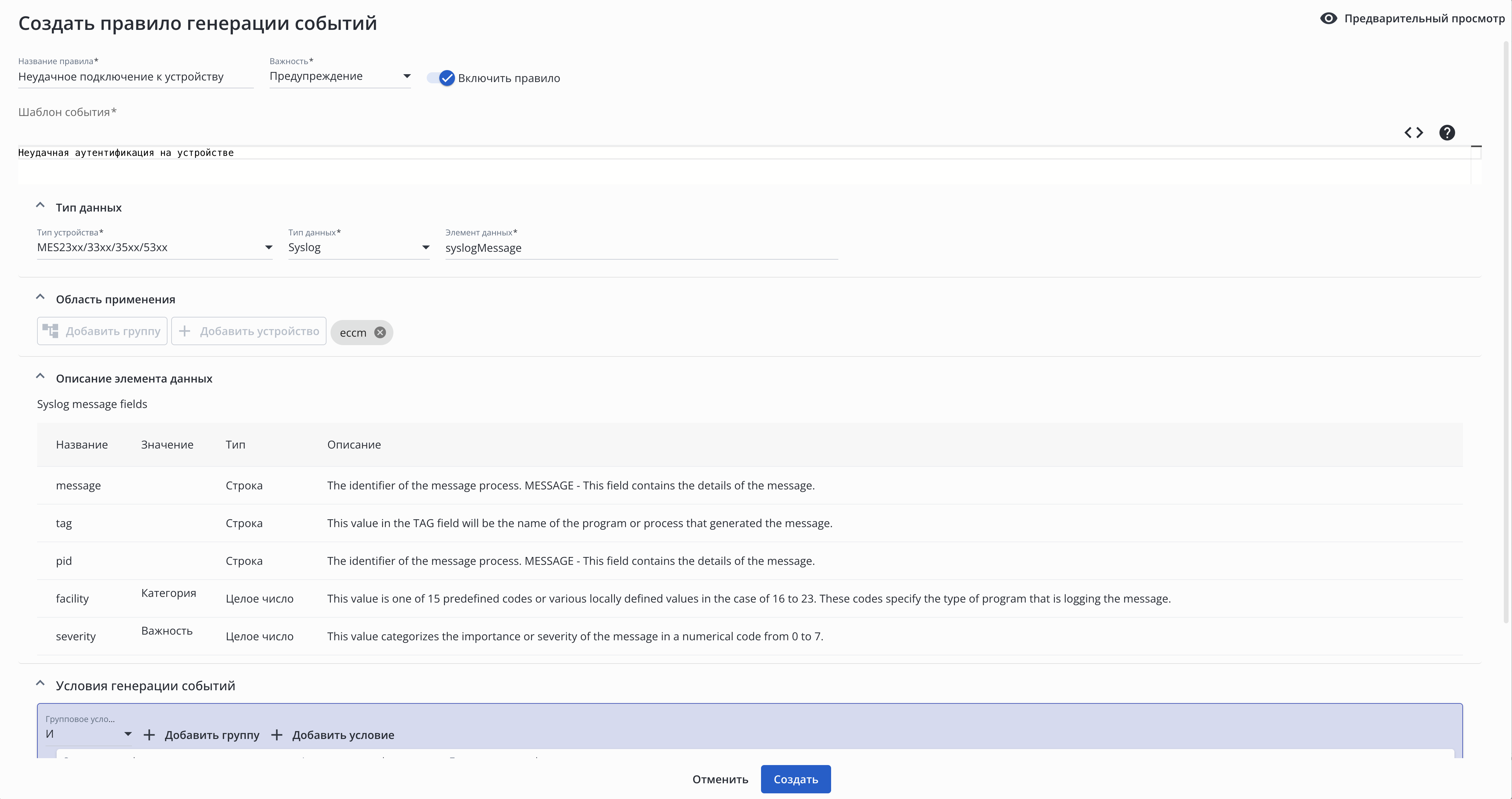Click the Название правила input field
The image size is (1512, 799).
(136, 77)
